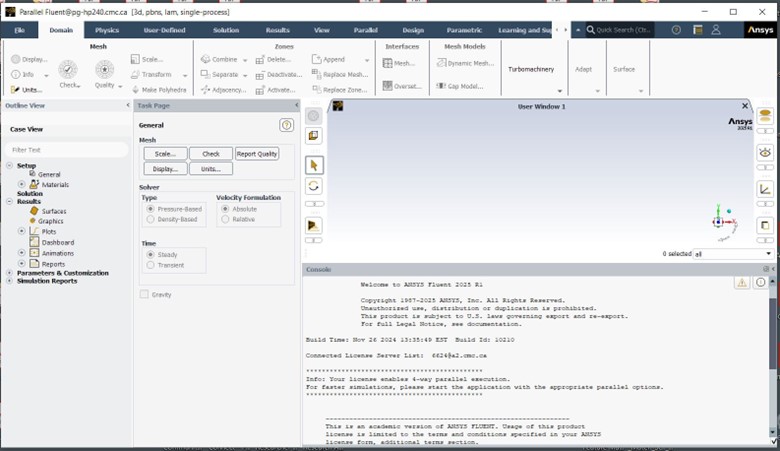Click the Filter Text input field
Screen dimensions: 780x451
[x=67, y=150]
